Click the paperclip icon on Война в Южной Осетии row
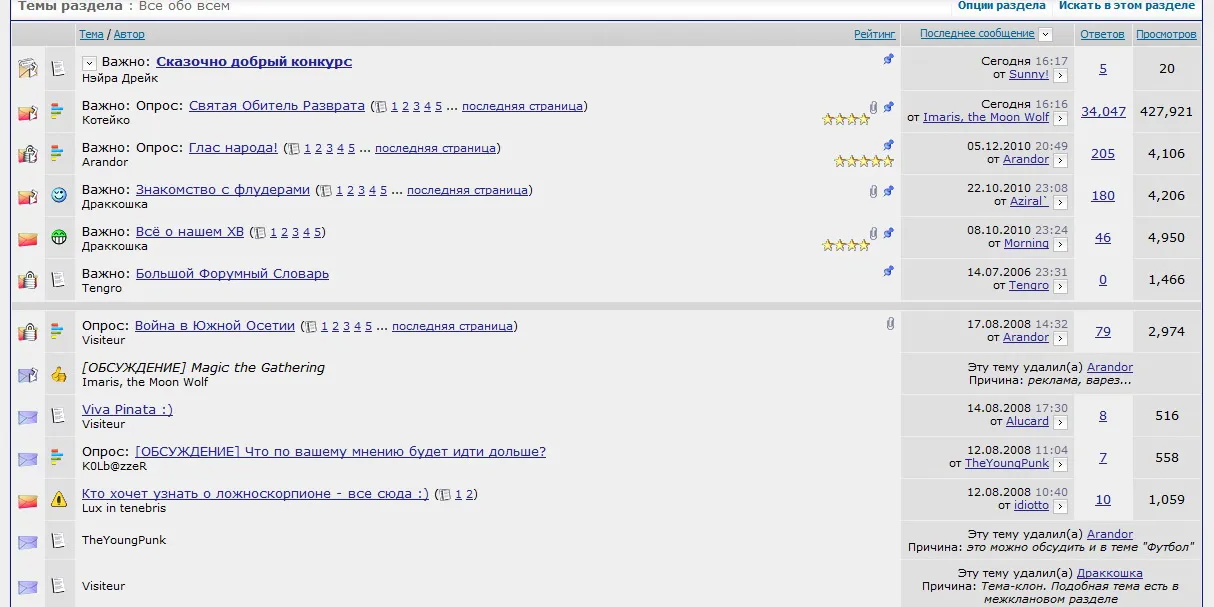 click(890, 324)
